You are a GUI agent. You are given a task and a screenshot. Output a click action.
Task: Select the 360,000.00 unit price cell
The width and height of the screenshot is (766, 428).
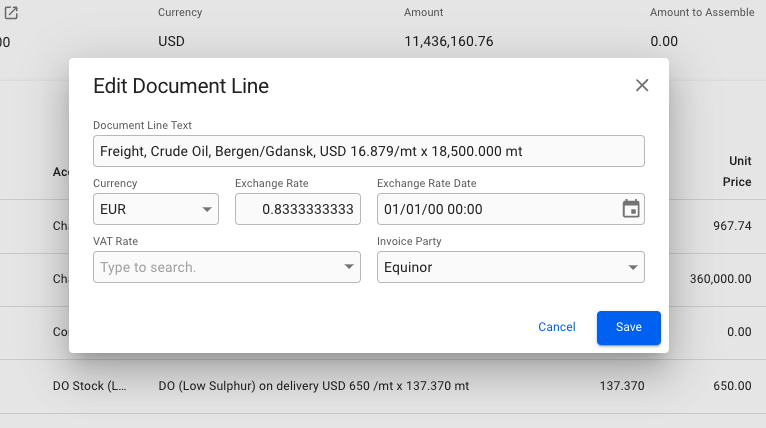point(720,279)
